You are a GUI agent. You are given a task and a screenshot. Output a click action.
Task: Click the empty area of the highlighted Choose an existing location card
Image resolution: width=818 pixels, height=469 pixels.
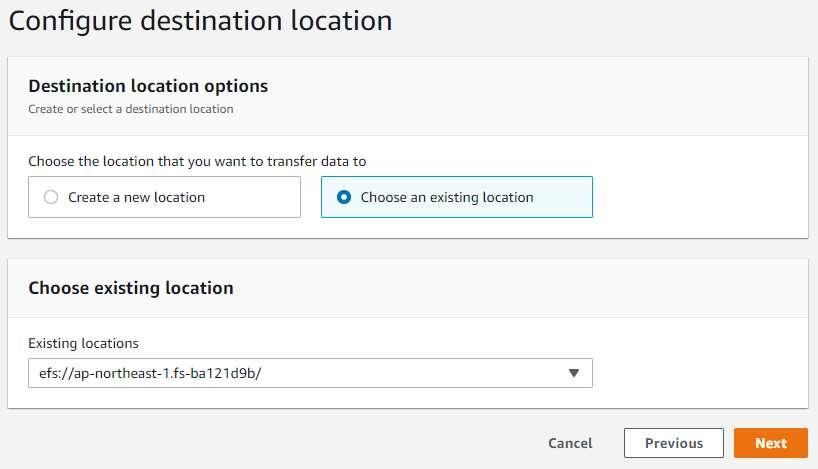(x=563, y=197)
